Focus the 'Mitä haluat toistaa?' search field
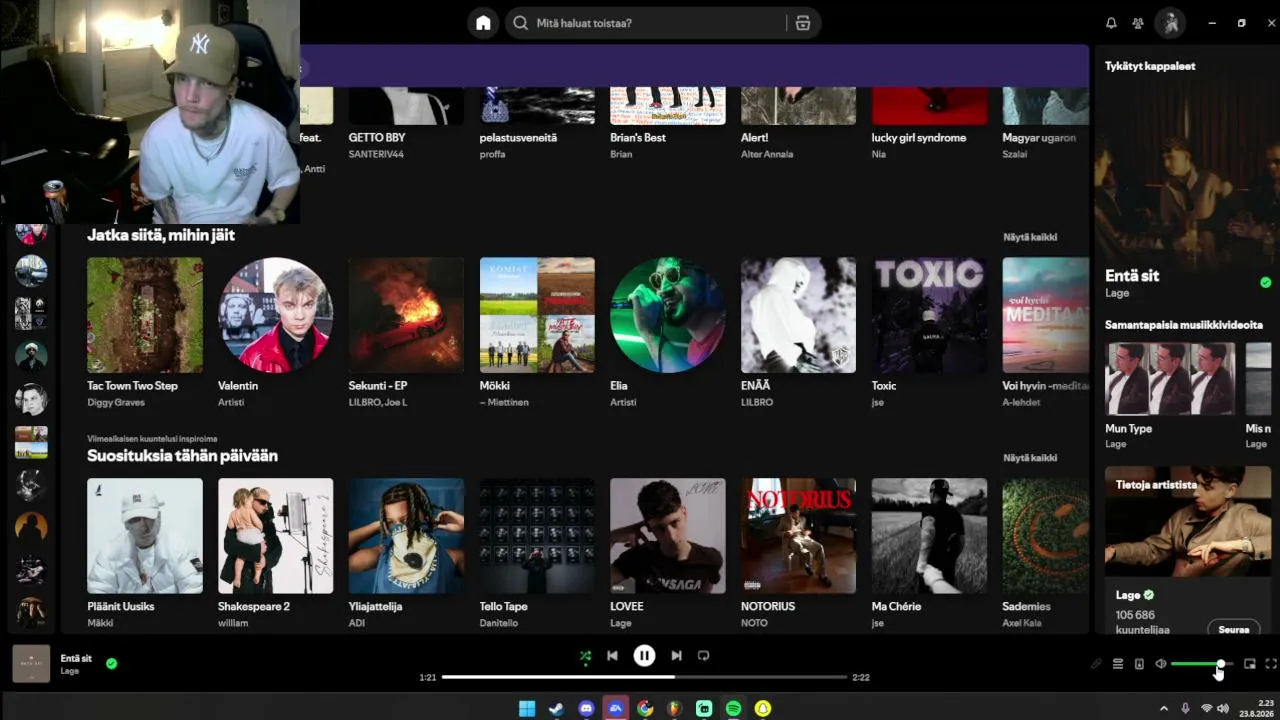Screen dimensions: 1280x720 [662, 23]
